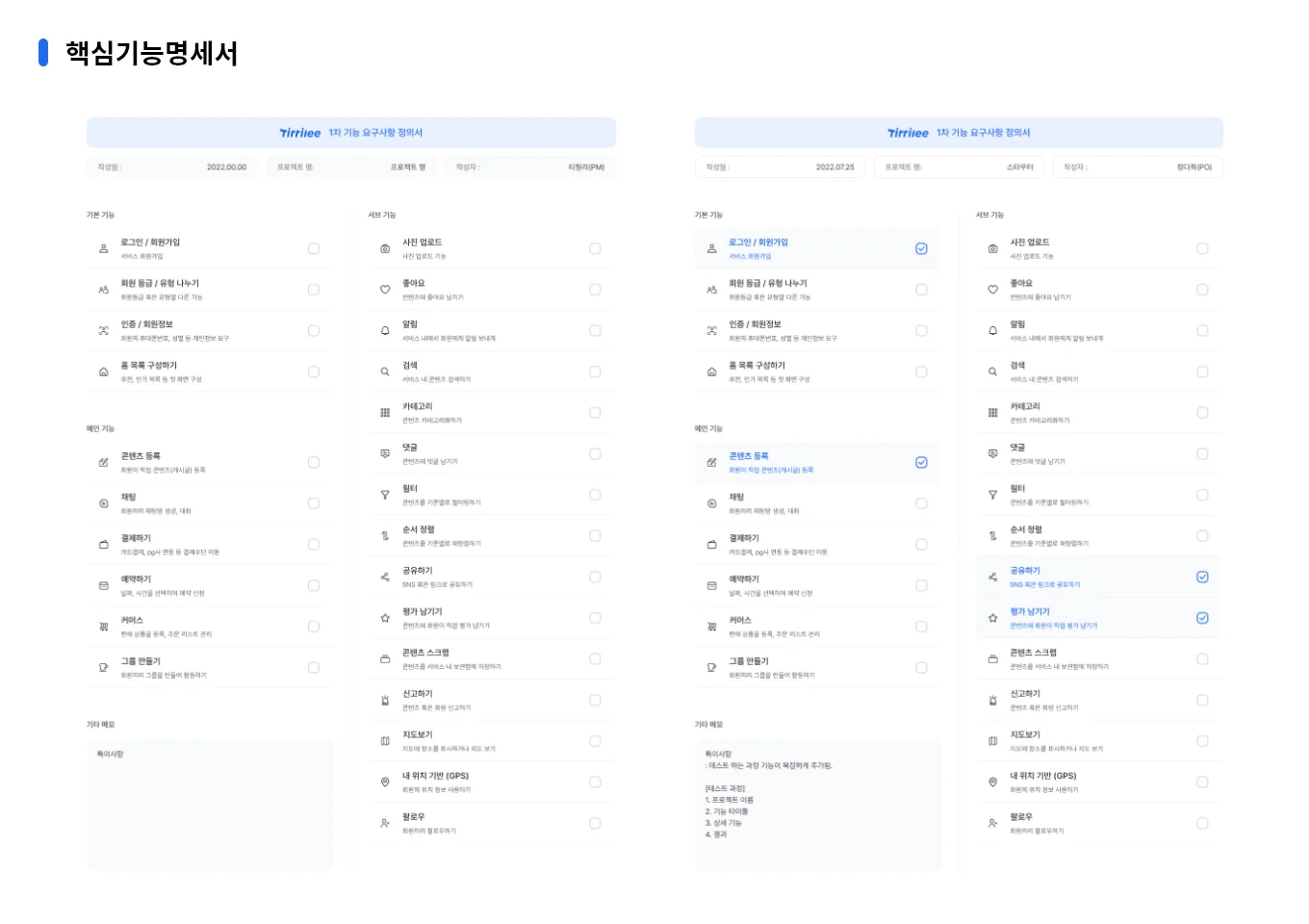Screen dimensions: 1309x924
Task: Click the 알림 bell icon in the blank 2022.00.00 form
Action: click(385, 330)
